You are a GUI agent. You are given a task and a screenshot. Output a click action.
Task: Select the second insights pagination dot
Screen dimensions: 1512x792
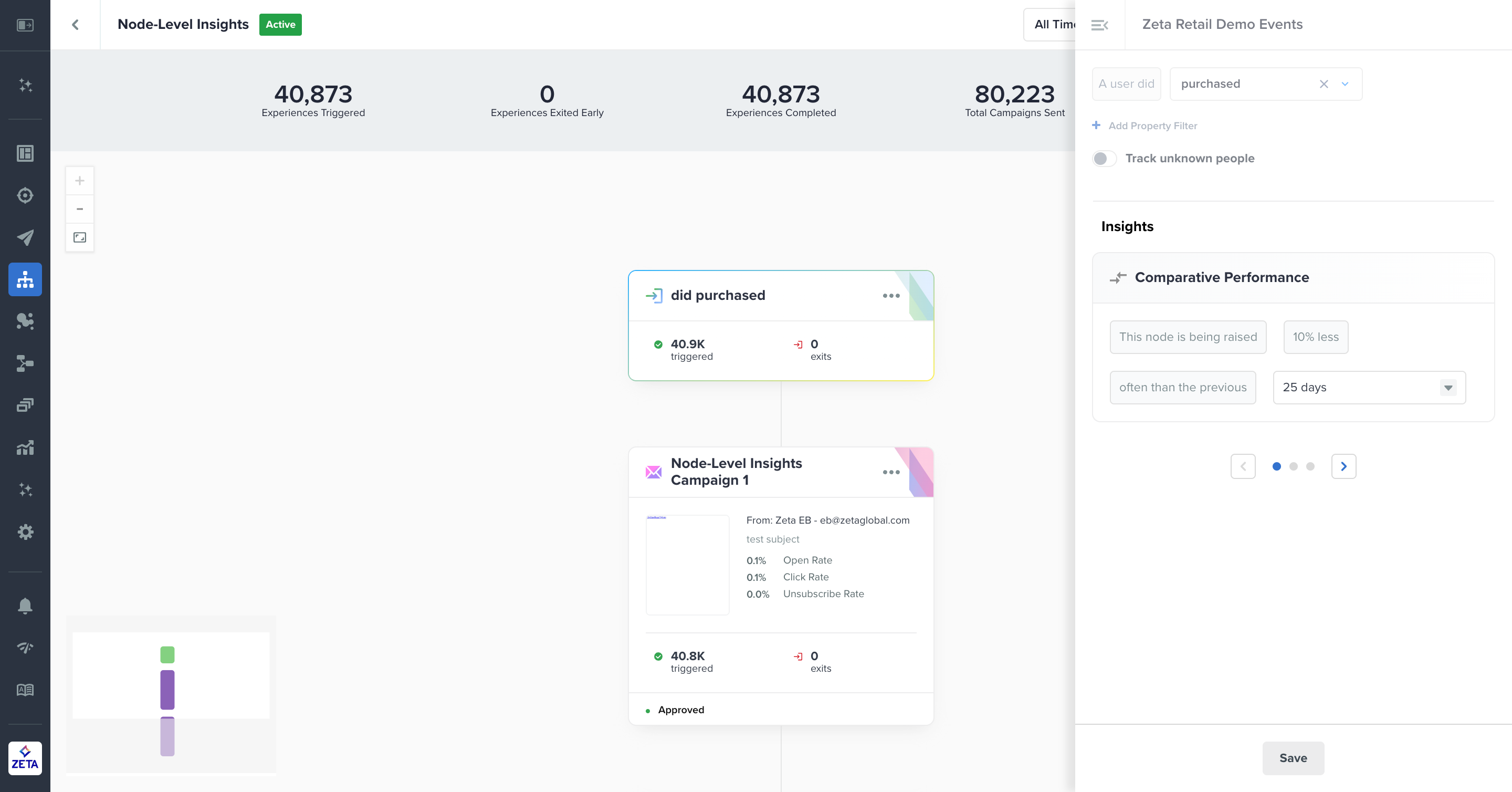tap(1293, 466)
